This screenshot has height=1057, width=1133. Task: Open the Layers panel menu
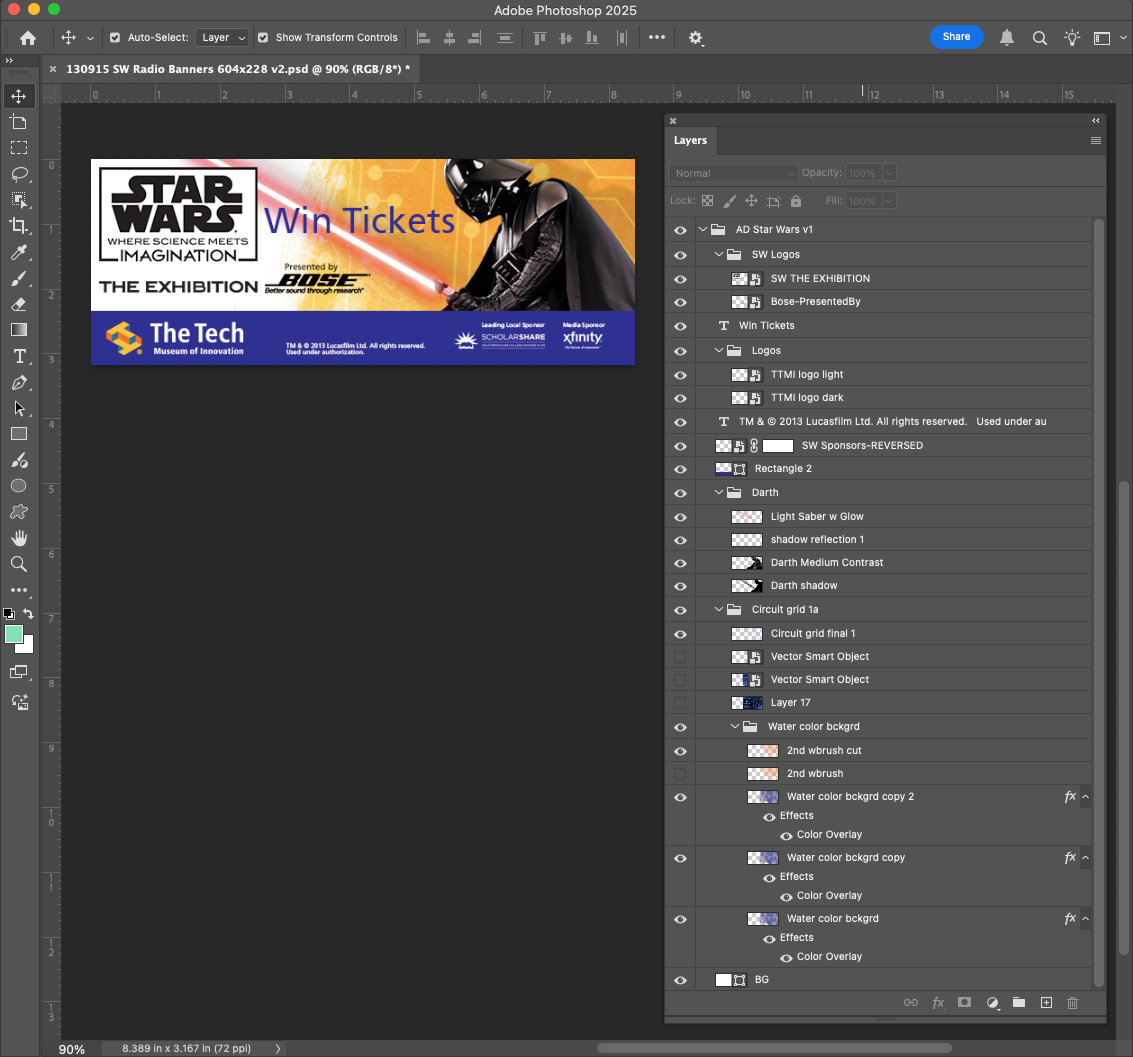pos(1095,140)
